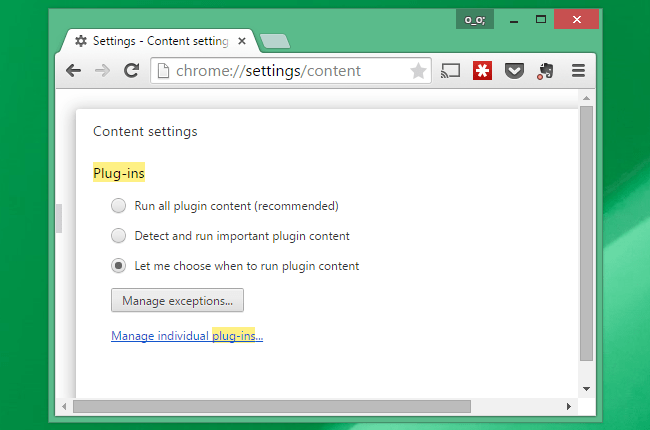The height and width of the screenshot is (430, 650).
Task: Open the LastPass red asterisk extension
Action: (x=482, y=71)
